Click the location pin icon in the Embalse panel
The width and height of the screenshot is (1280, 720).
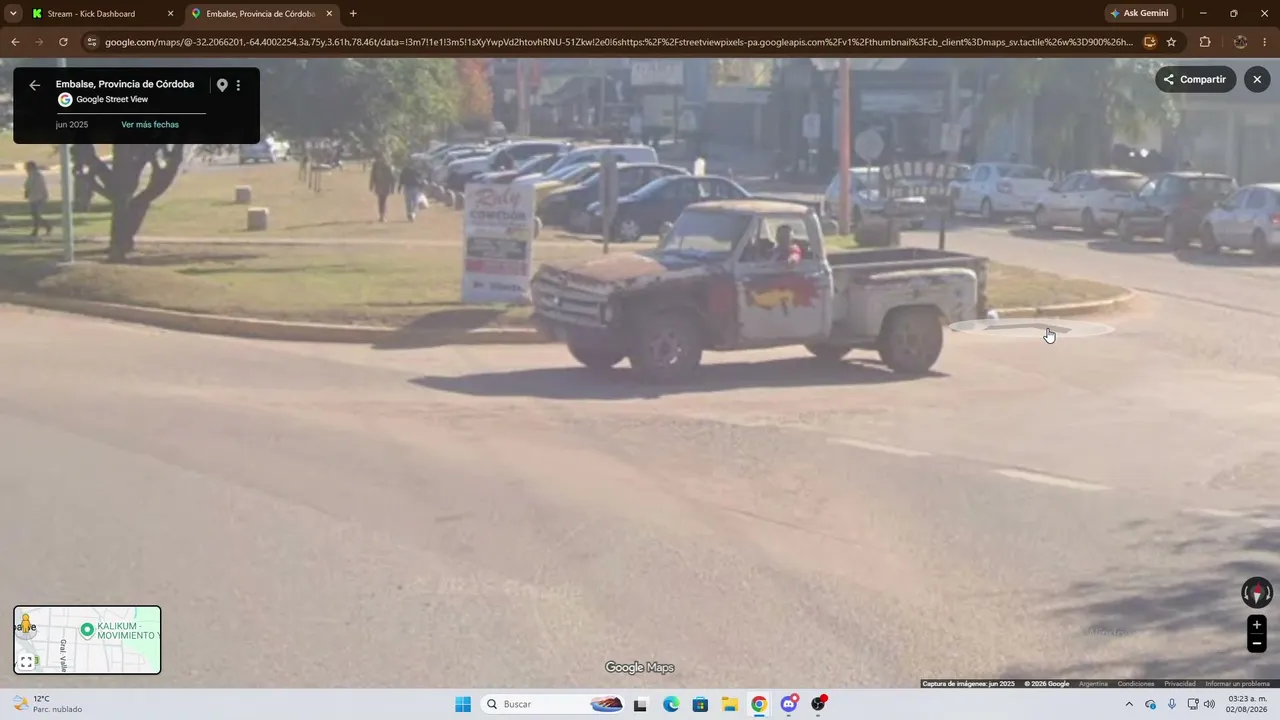pos(222,85)
